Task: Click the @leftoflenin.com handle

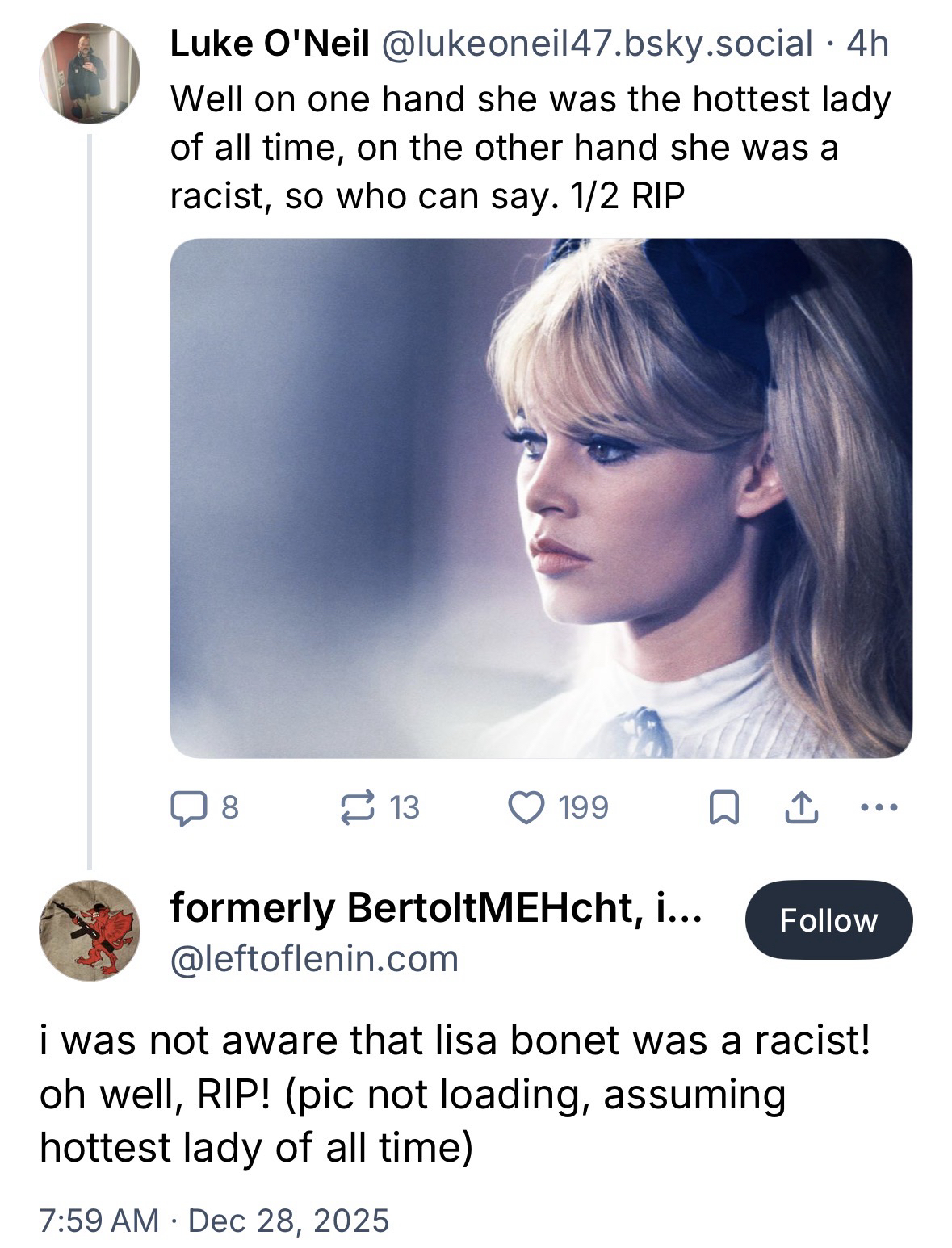Action: click(x=313, y=958)
